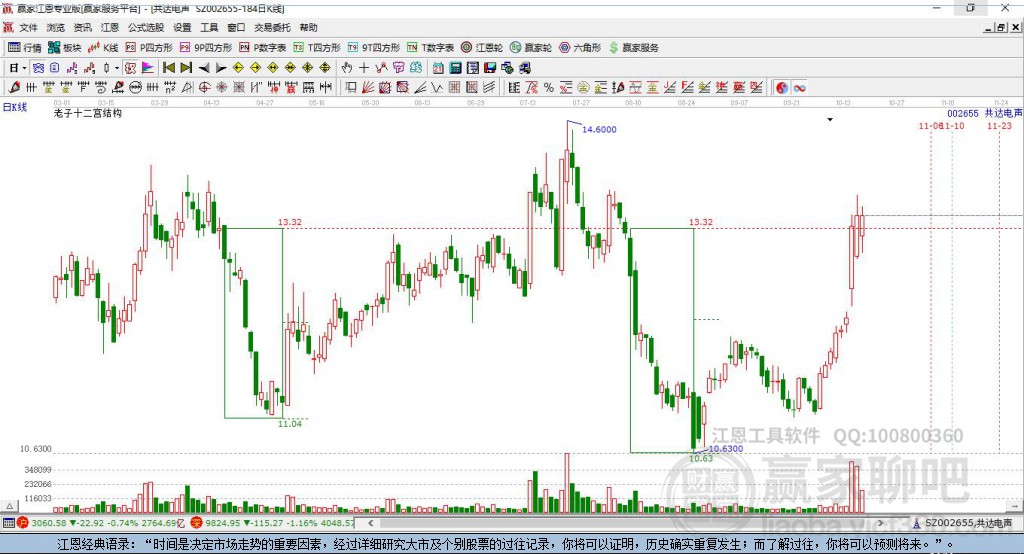Open the 赢家轮 tool
The height and width of the screenshot is (554, 1024).
point(531,48)
